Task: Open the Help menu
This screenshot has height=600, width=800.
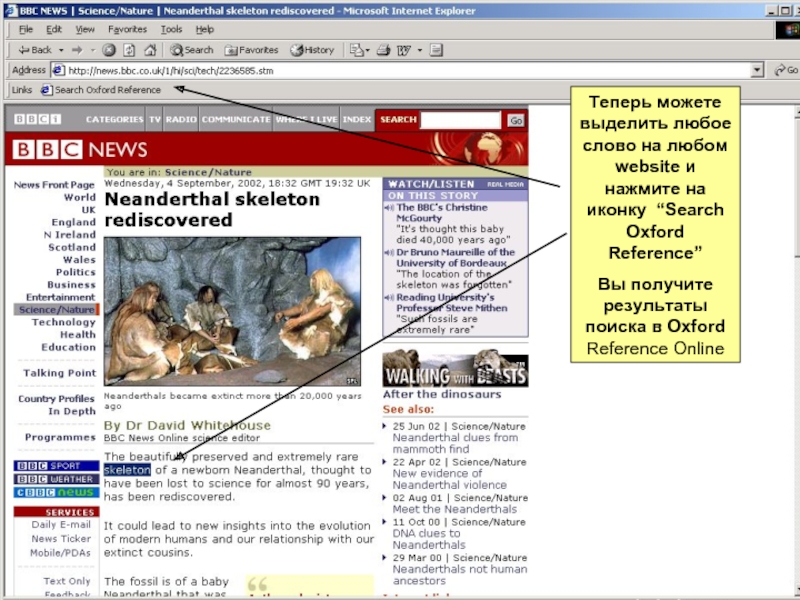Action: (x=205, y=30)
